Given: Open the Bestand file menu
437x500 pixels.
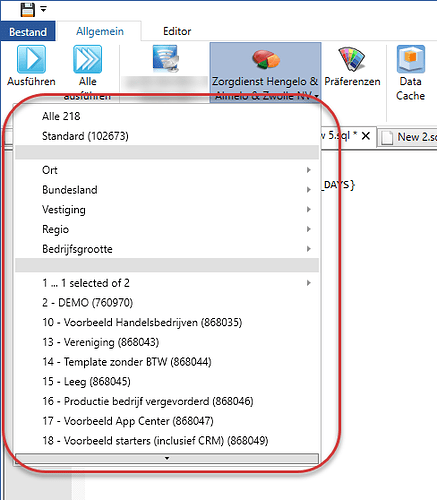Looking at the screenshot, I should click(x=28, y=32).
